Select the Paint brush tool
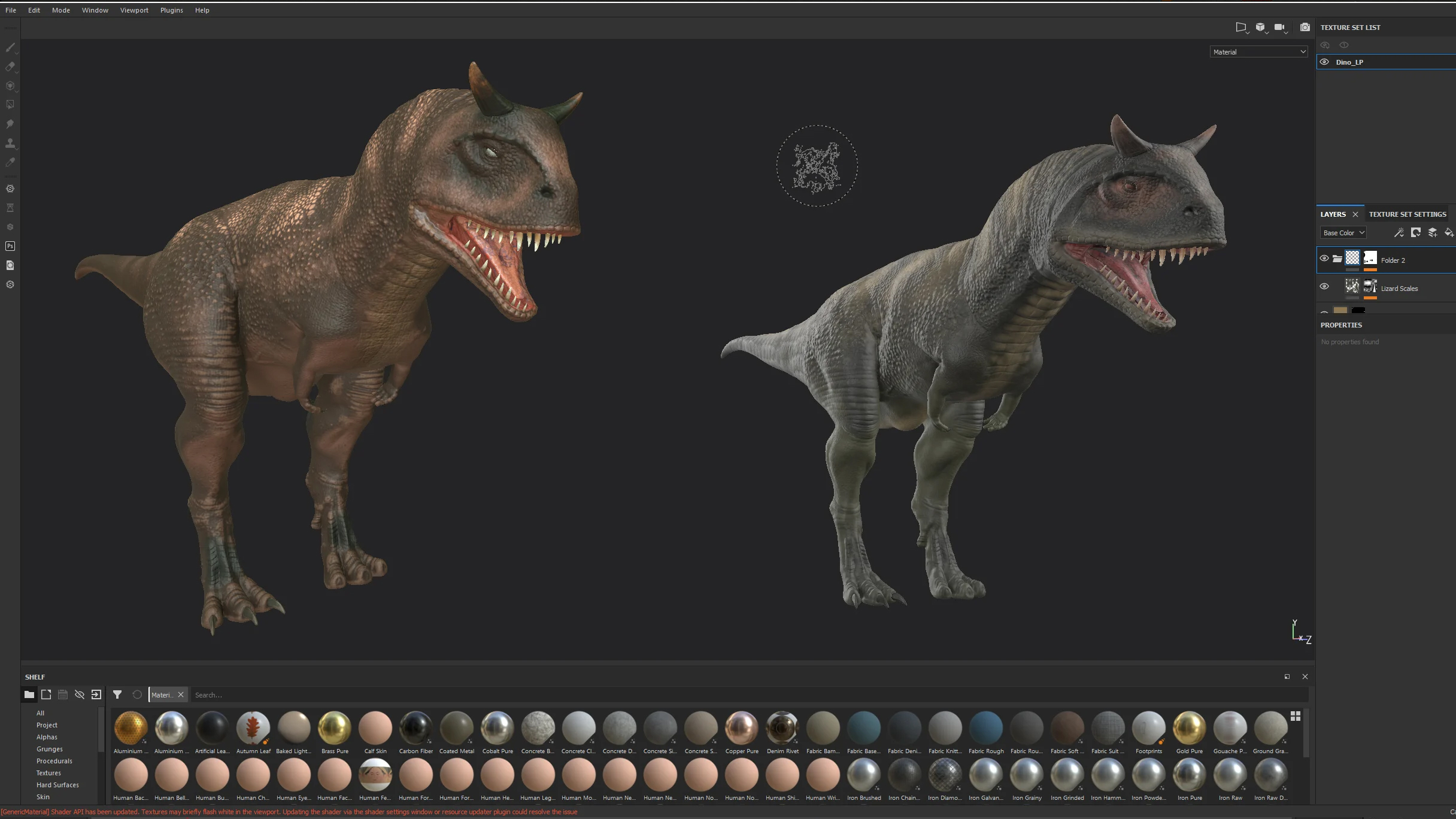Image resolution: width=1456 pixels, height=819 pixels. tap(10, 47)
